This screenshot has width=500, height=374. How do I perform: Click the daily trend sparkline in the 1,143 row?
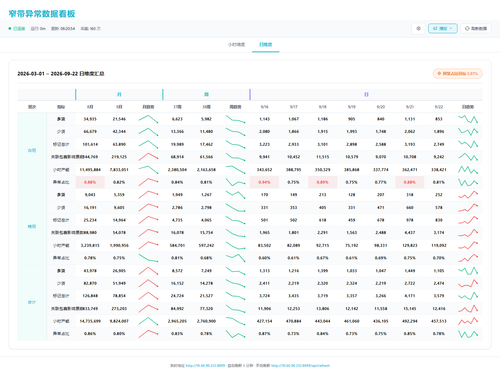468,119
